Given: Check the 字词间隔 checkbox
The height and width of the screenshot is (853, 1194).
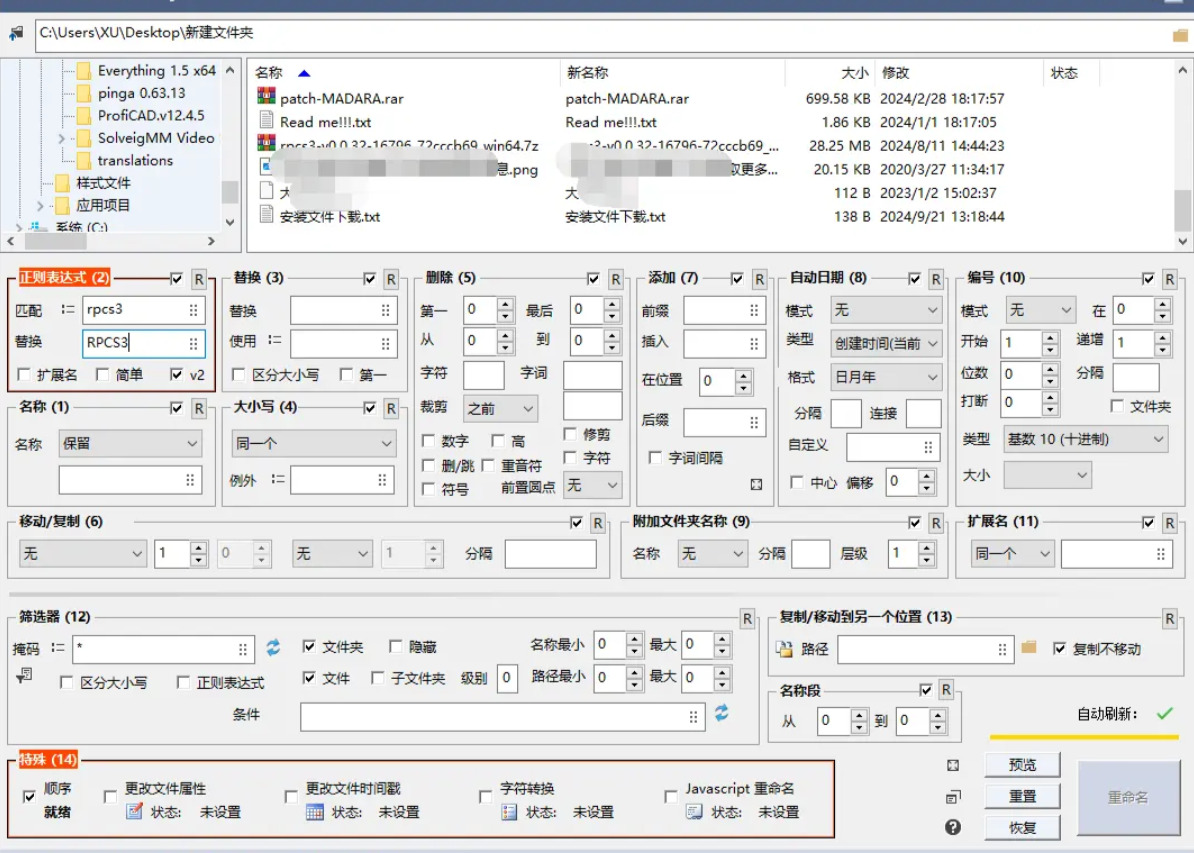Looking at the screenshot, I should [x=655, y=458].
